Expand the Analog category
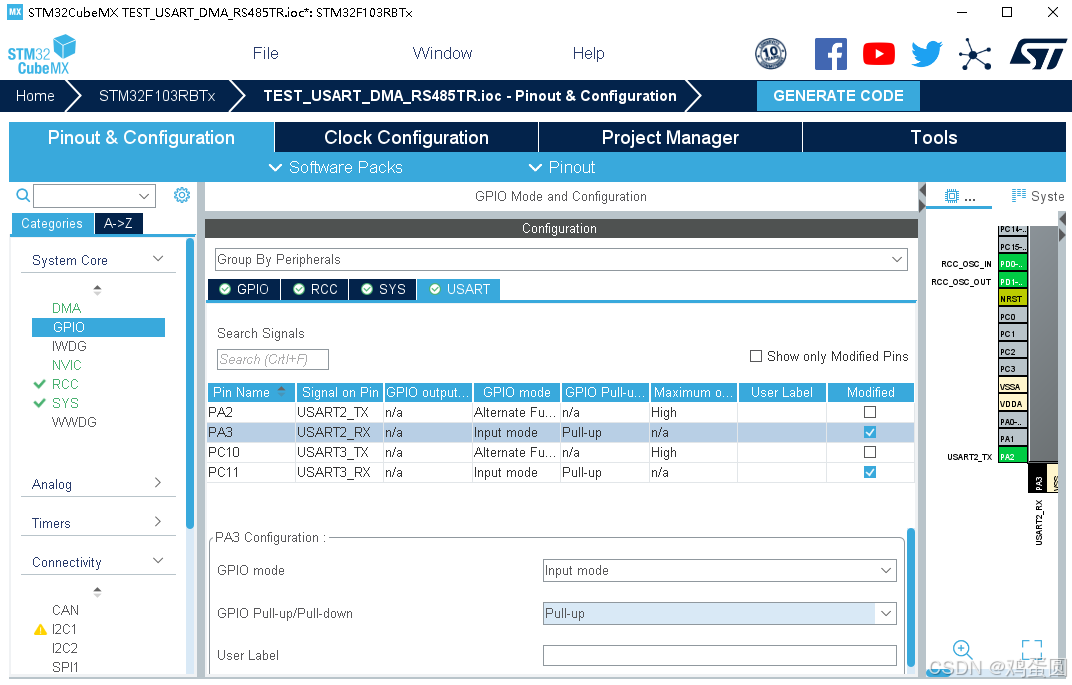The image size is (1072, 685). tap(158, 483)
